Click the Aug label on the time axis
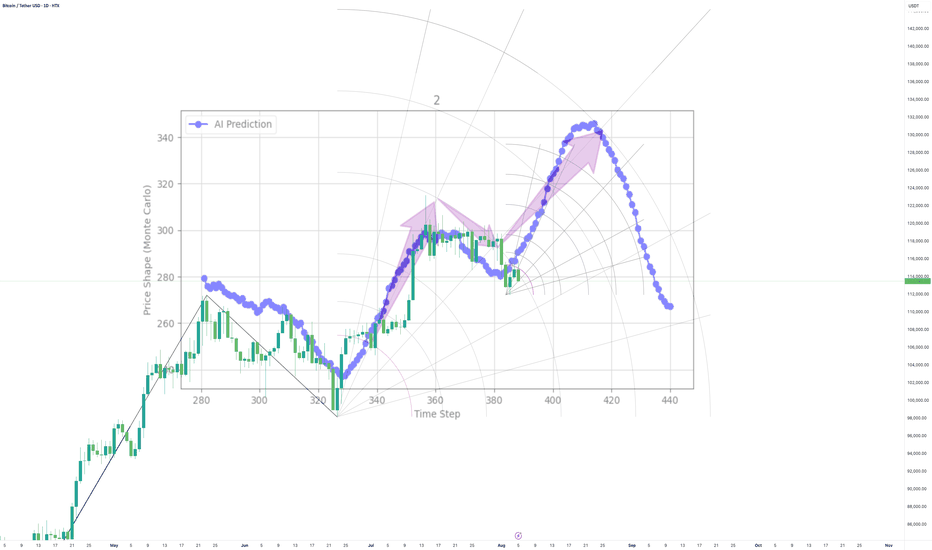The image size is (932, 550). [501, 545]
